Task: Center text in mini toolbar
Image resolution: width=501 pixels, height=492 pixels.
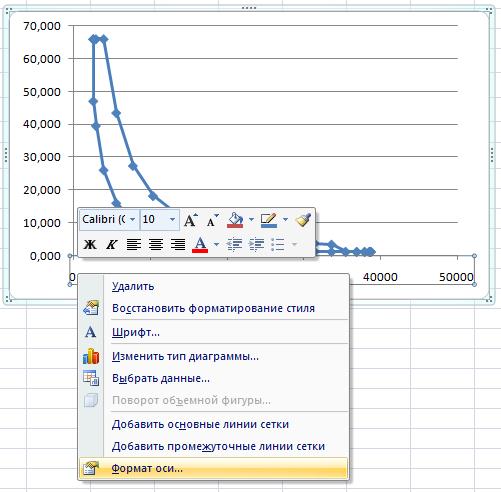Action: (x=156, y=245)
